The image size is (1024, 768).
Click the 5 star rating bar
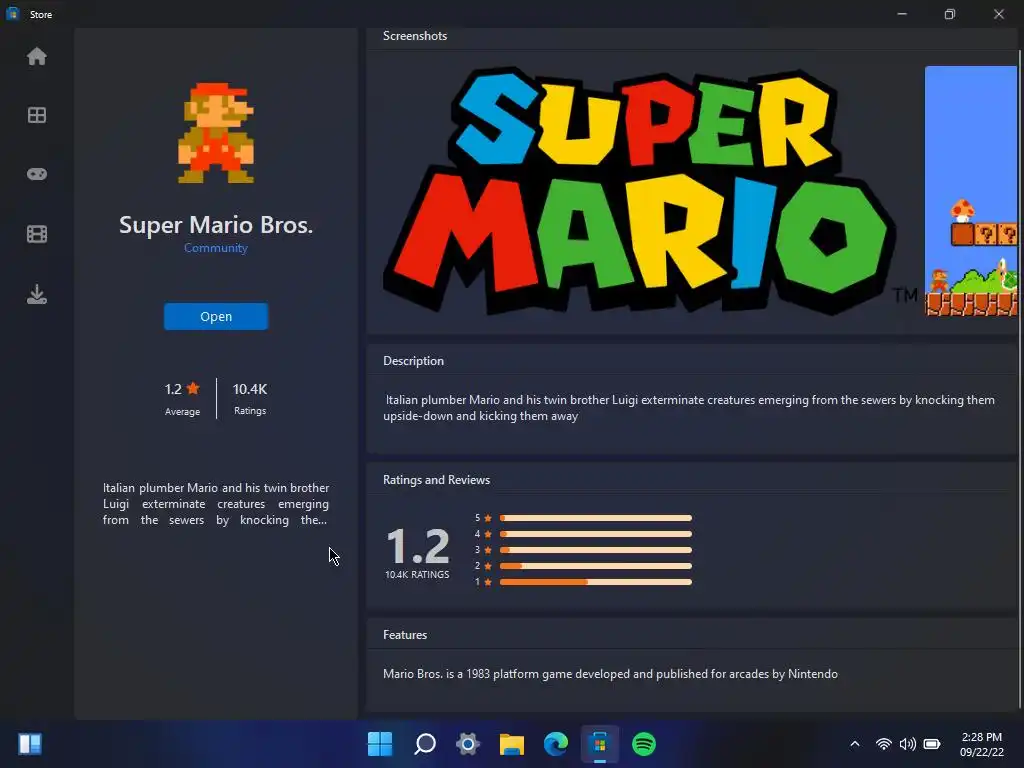(x=596, y=518)
